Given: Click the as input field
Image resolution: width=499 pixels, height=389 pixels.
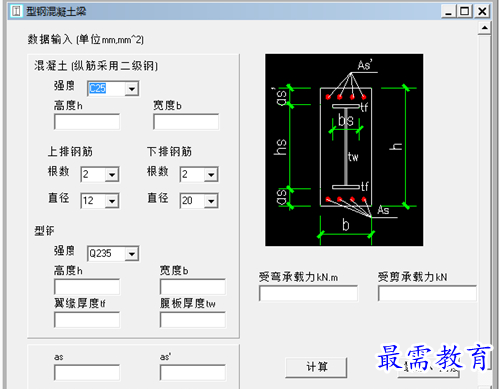Looking at the screenshot, I should (87, 373).
